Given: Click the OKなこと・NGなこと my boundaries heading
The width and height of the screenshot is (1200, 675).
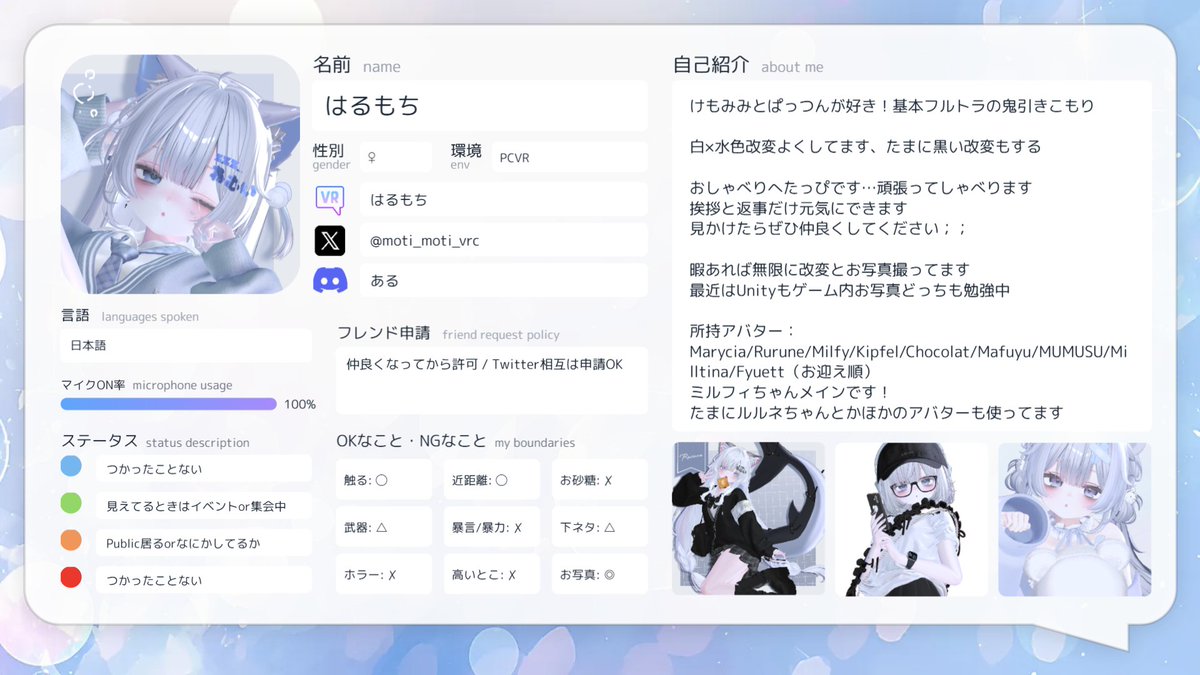Looking at the screenshot, I should point(456,441).
